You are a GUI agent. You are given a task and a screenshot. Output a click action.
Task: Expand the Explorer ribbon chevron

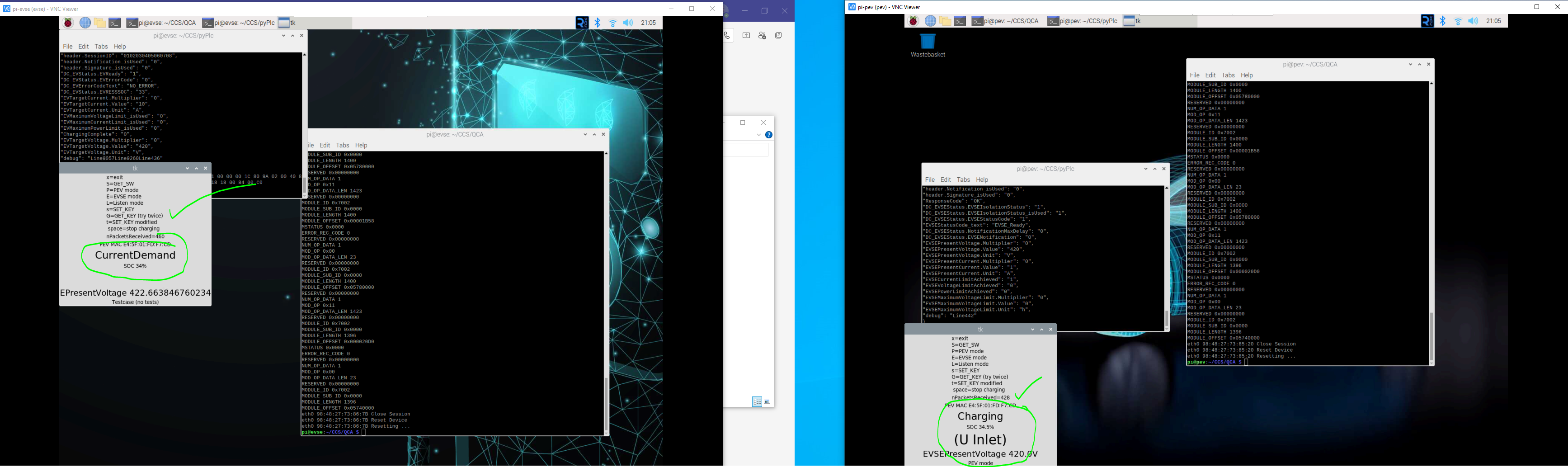[x=758, y=135]
